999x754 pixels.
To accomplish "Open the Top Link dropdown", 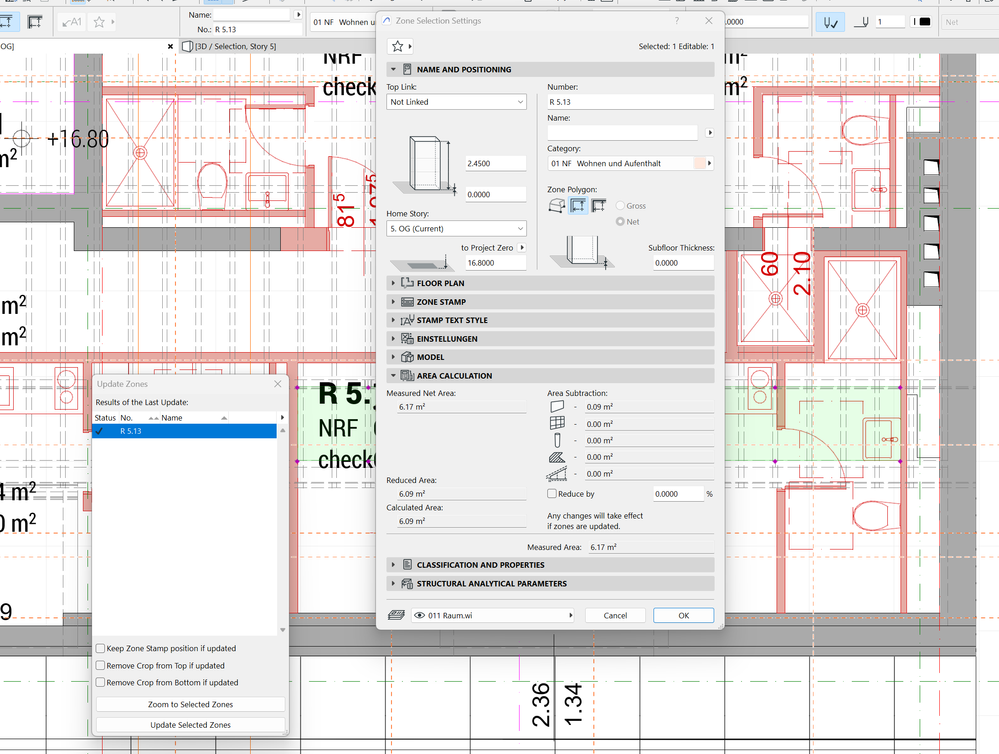I will (456, 102).
